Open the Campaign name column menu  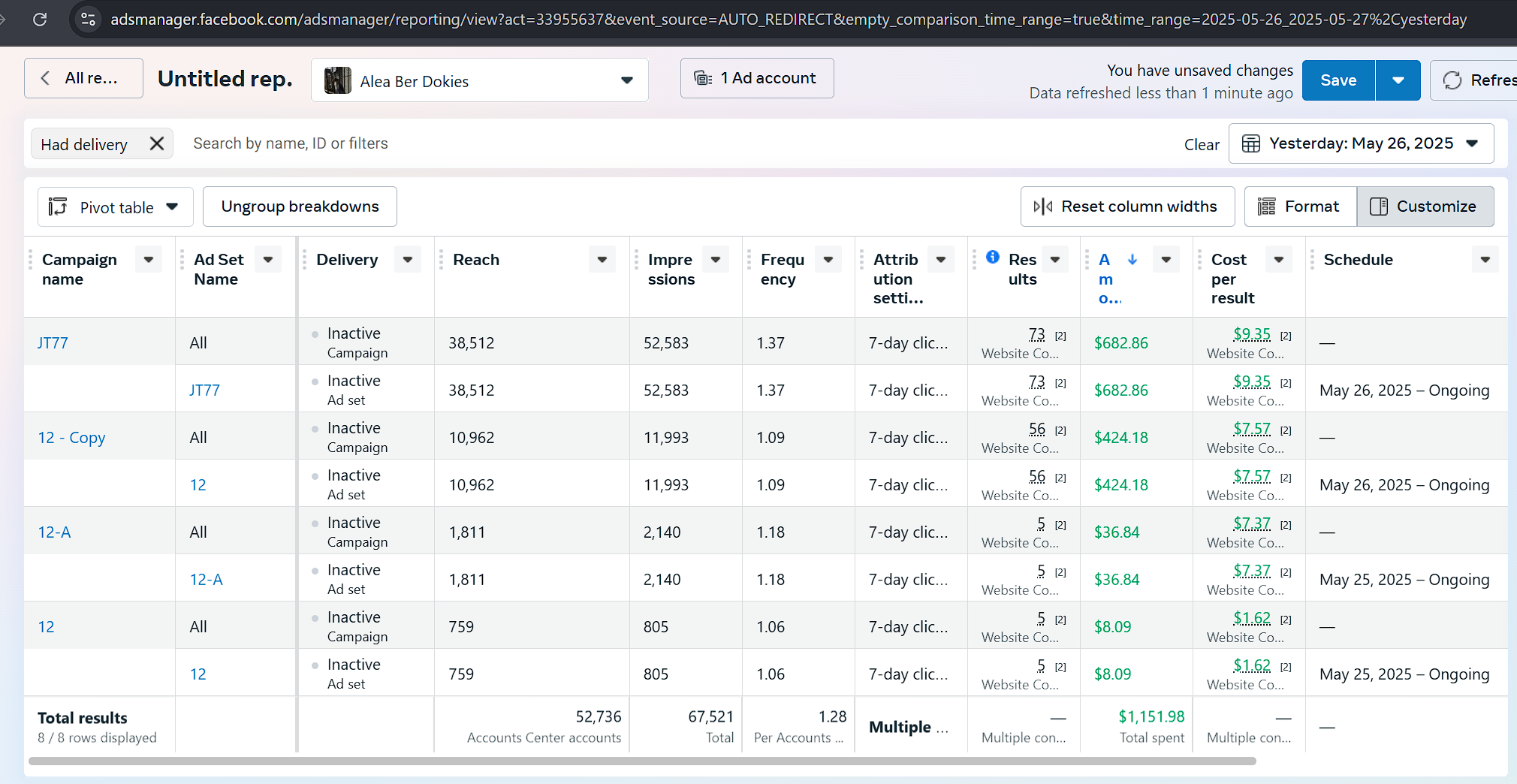pyautogui.click(x=149, y=260)
